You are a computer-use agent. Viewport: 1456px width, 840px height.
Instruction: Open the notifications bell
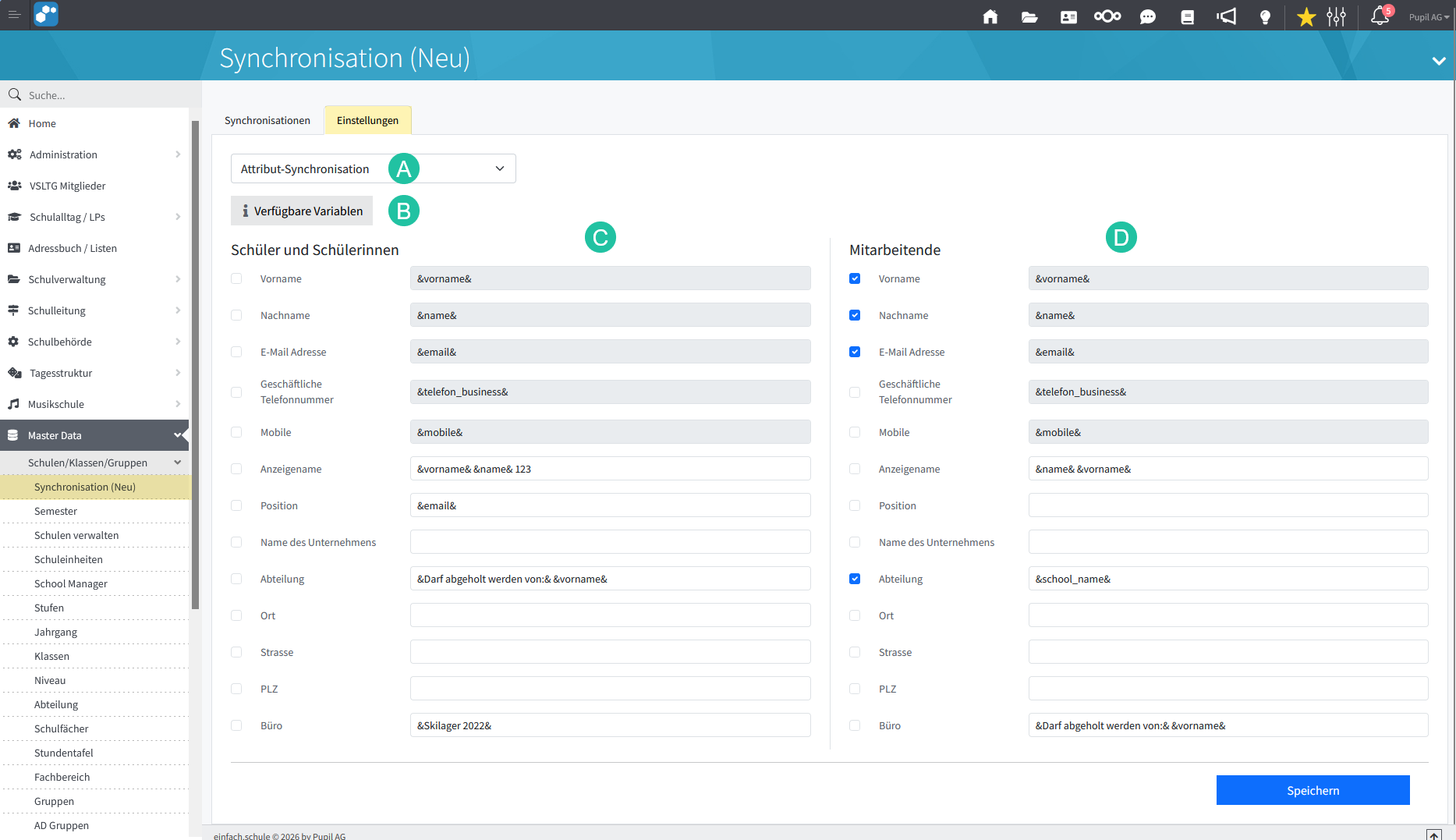[1380, 16]
